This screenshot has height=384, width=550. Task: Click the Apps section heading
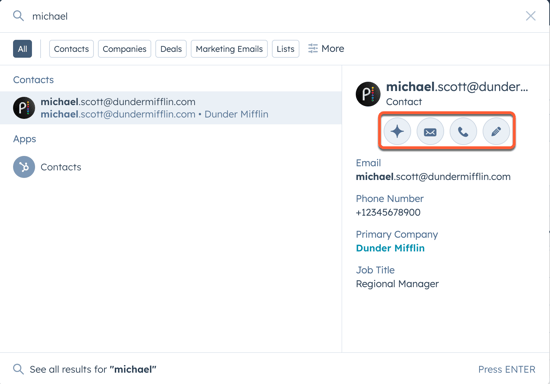click(25, 139)
